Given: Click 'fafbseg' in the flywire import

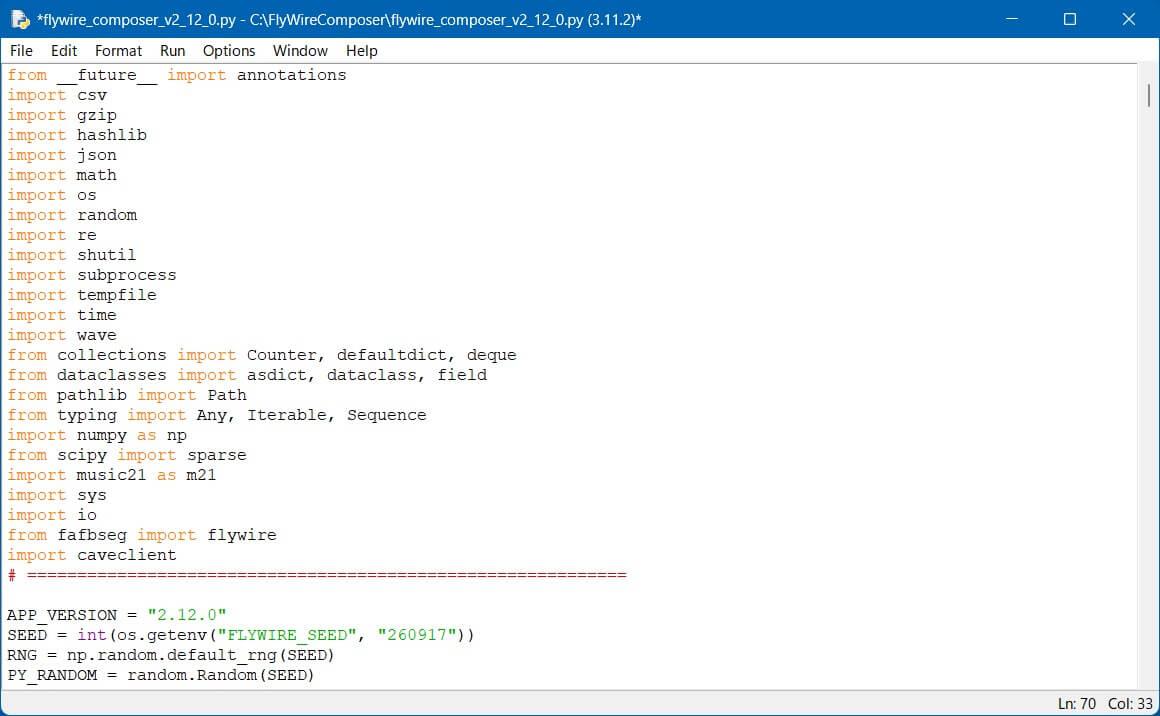Looking at the screenshot, I should 92,535.
